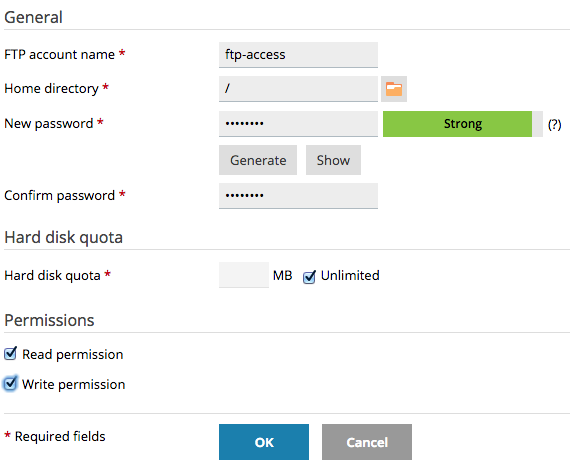The image size is (570, 474).
Task: Open the home directory folder browser icon
Action: pos(394,89)
